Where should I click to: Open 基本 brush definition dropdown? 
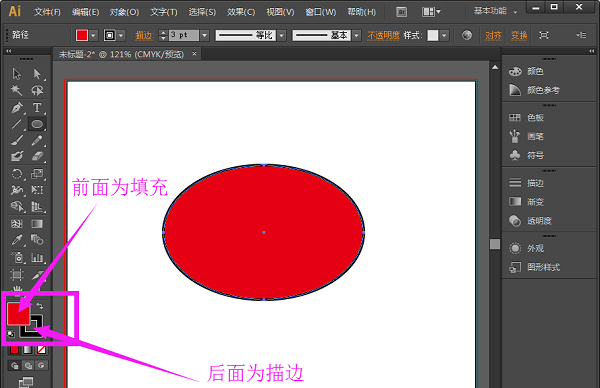pyautogui.click(x=357, y=36)
